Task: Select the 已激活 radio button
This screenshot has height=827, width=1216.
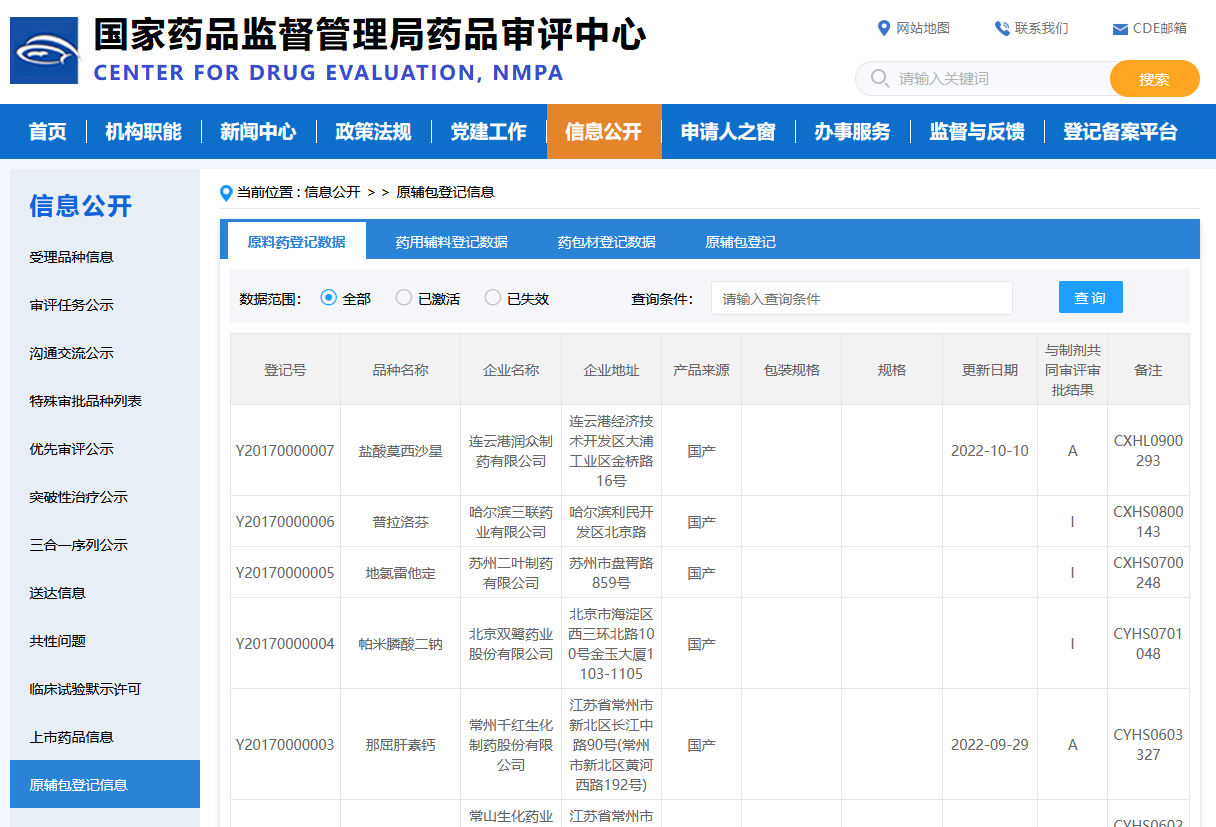Action: 404,298
